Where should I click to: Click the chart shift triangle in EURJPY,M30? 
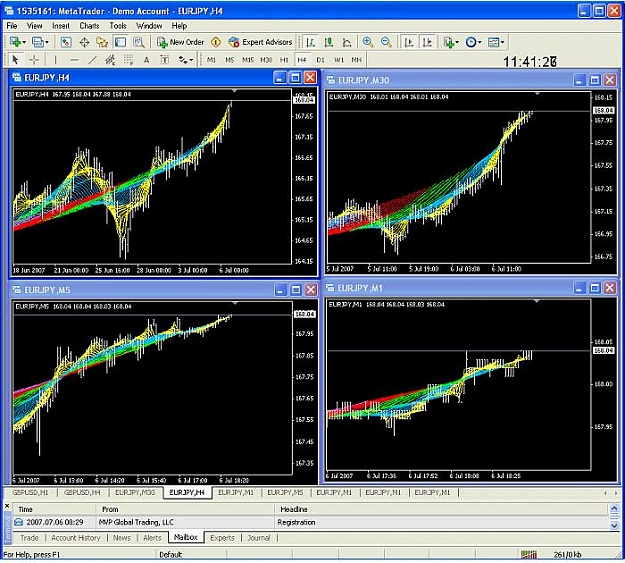pos(537,93)
